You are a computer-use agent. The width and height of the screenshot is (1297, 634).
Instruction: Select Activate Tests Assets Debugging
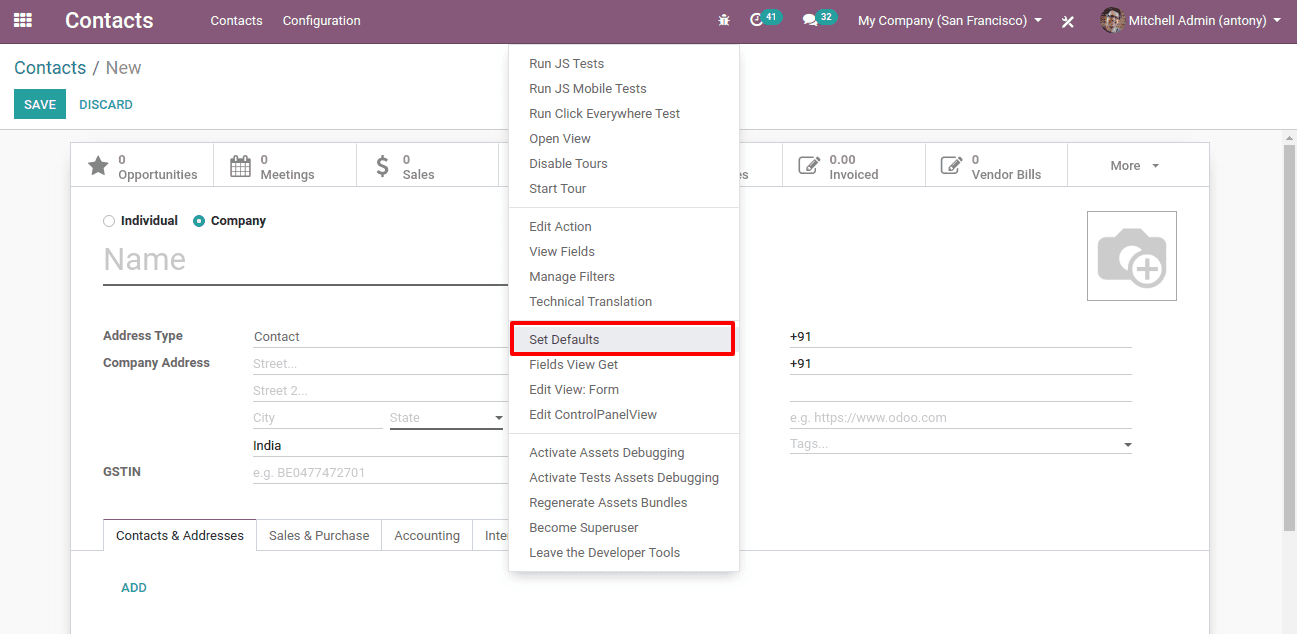click(624, 478)
